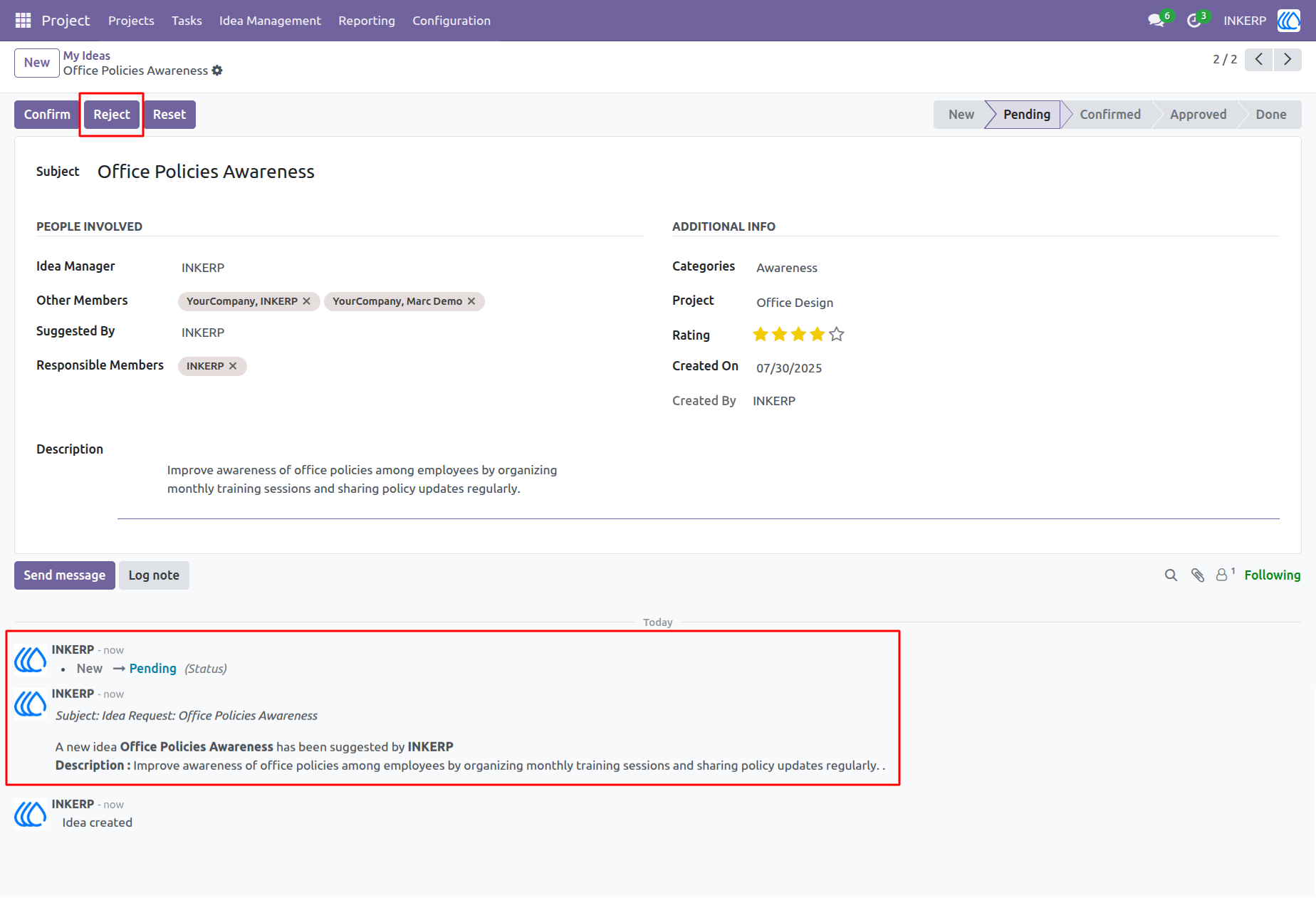Viewport: 1316px width, 898px height.
Task: Click the Reject button
Action: point(112,115)
